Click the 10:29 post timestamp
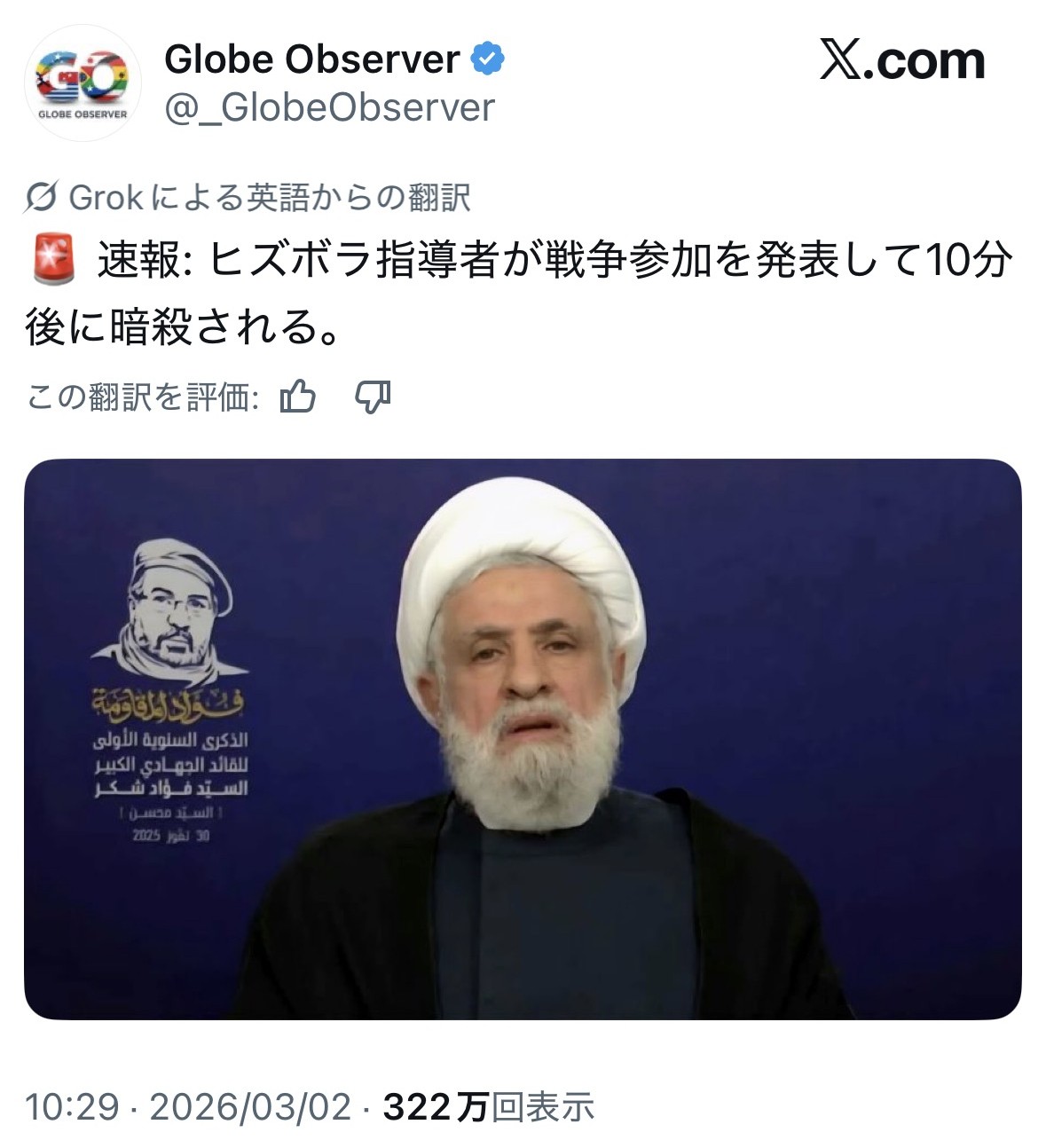The height and width of the screenshot is (1148, 1046). (x=72, y=1106)
